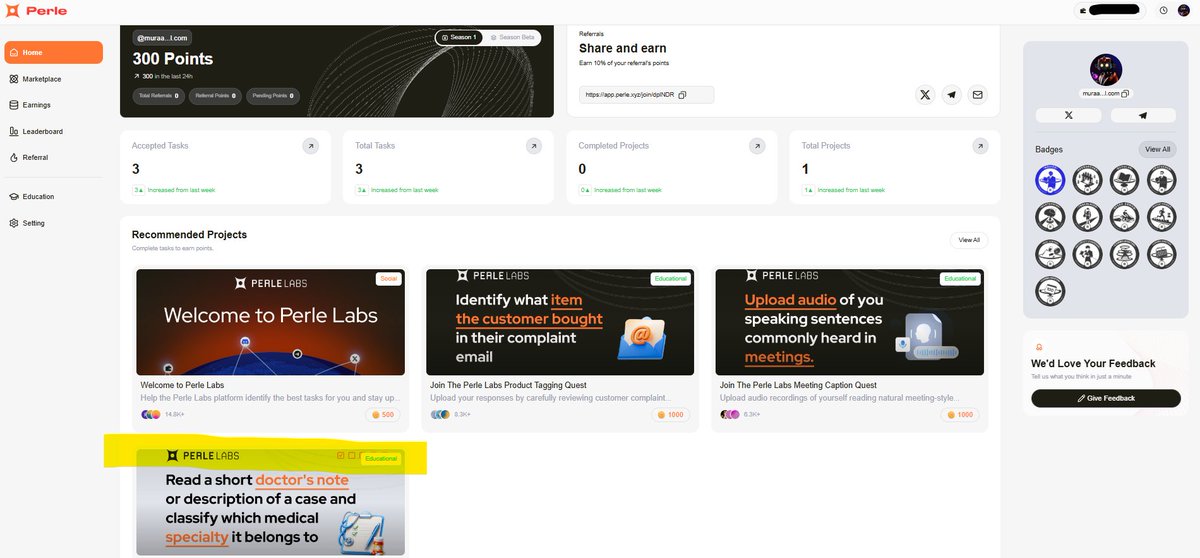
Task: Click the clock history icon in header
Action: pyautogui.click(x=1163, y=10)
